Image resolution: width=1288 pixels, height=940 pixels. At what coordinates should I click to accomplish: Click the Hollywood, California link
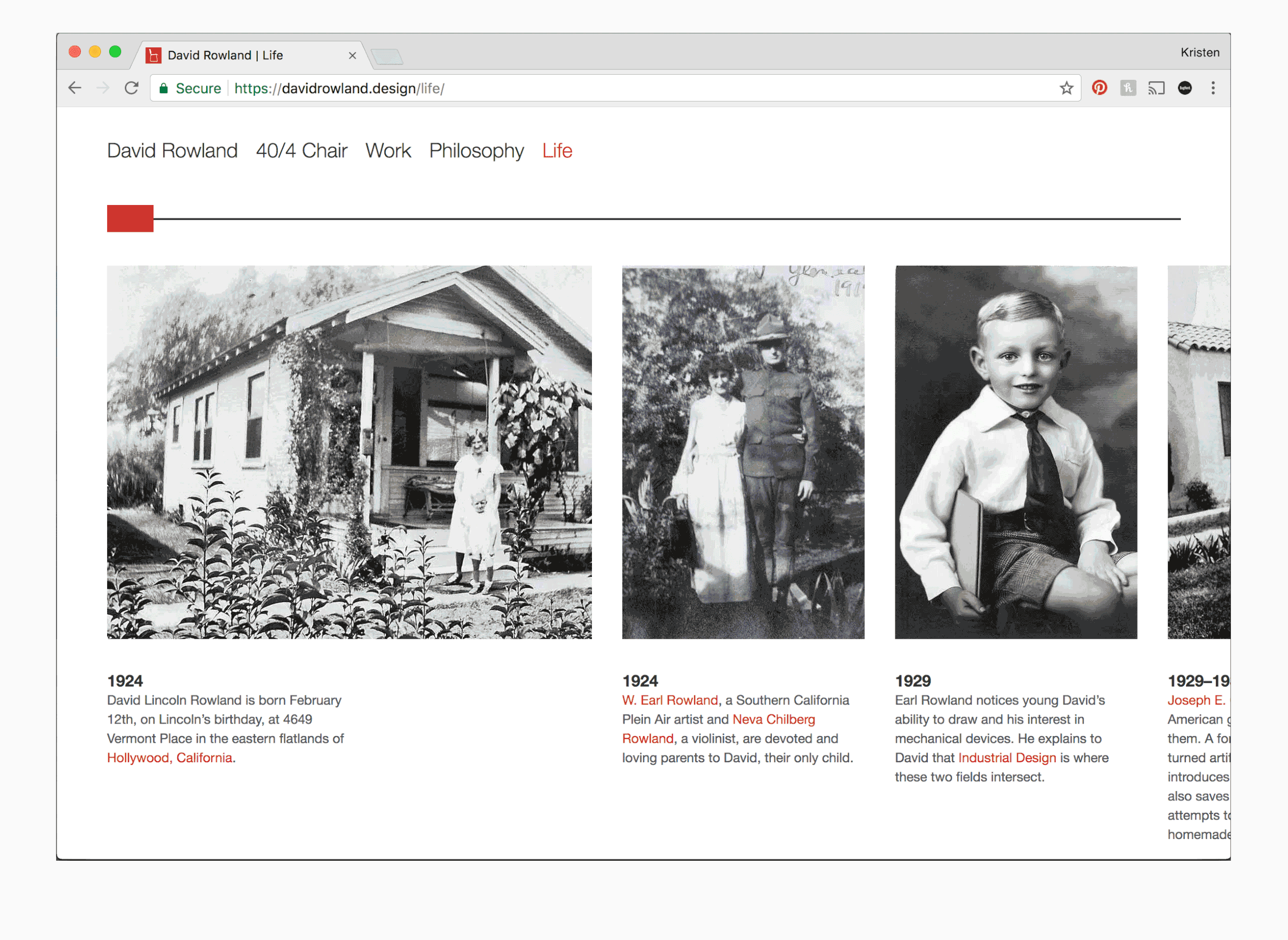tap(170, 758)
